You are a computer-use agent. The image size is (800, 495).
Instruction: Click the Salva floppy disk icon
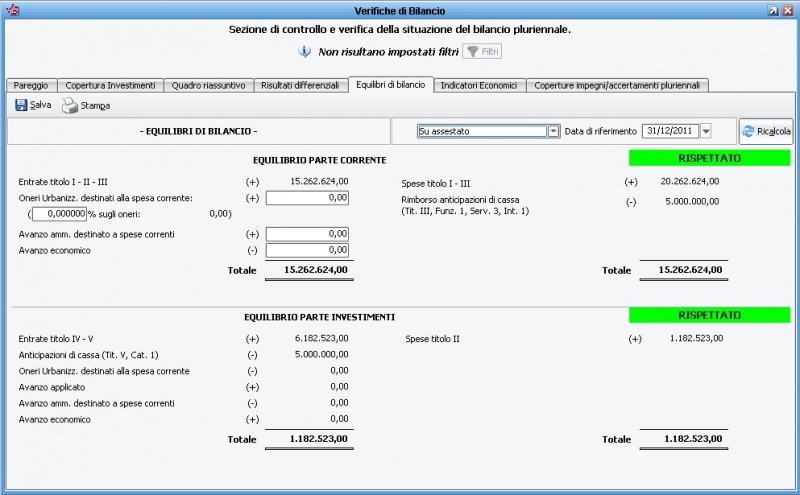pos(21,105)
